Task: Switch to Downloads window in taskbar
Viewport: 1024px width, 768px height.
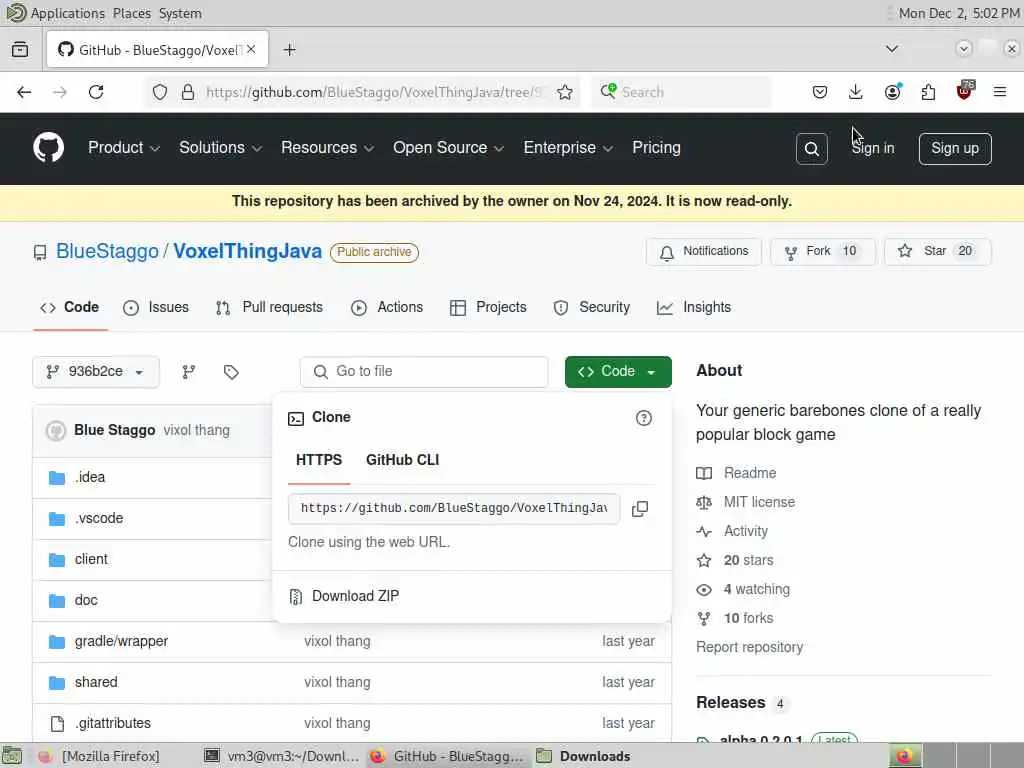Action: click(583, 756)
